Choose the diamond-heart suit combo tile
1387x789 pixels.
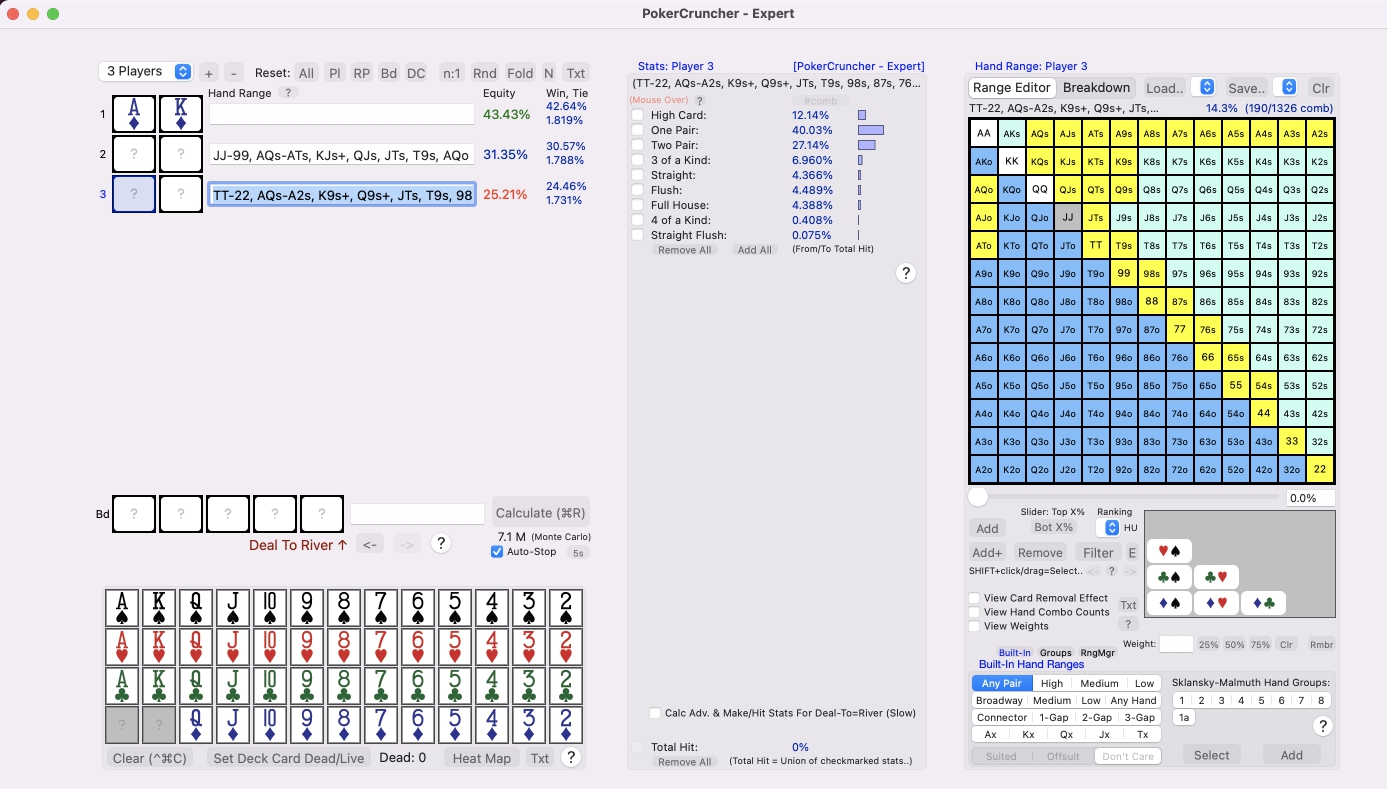click(1216, 603)
